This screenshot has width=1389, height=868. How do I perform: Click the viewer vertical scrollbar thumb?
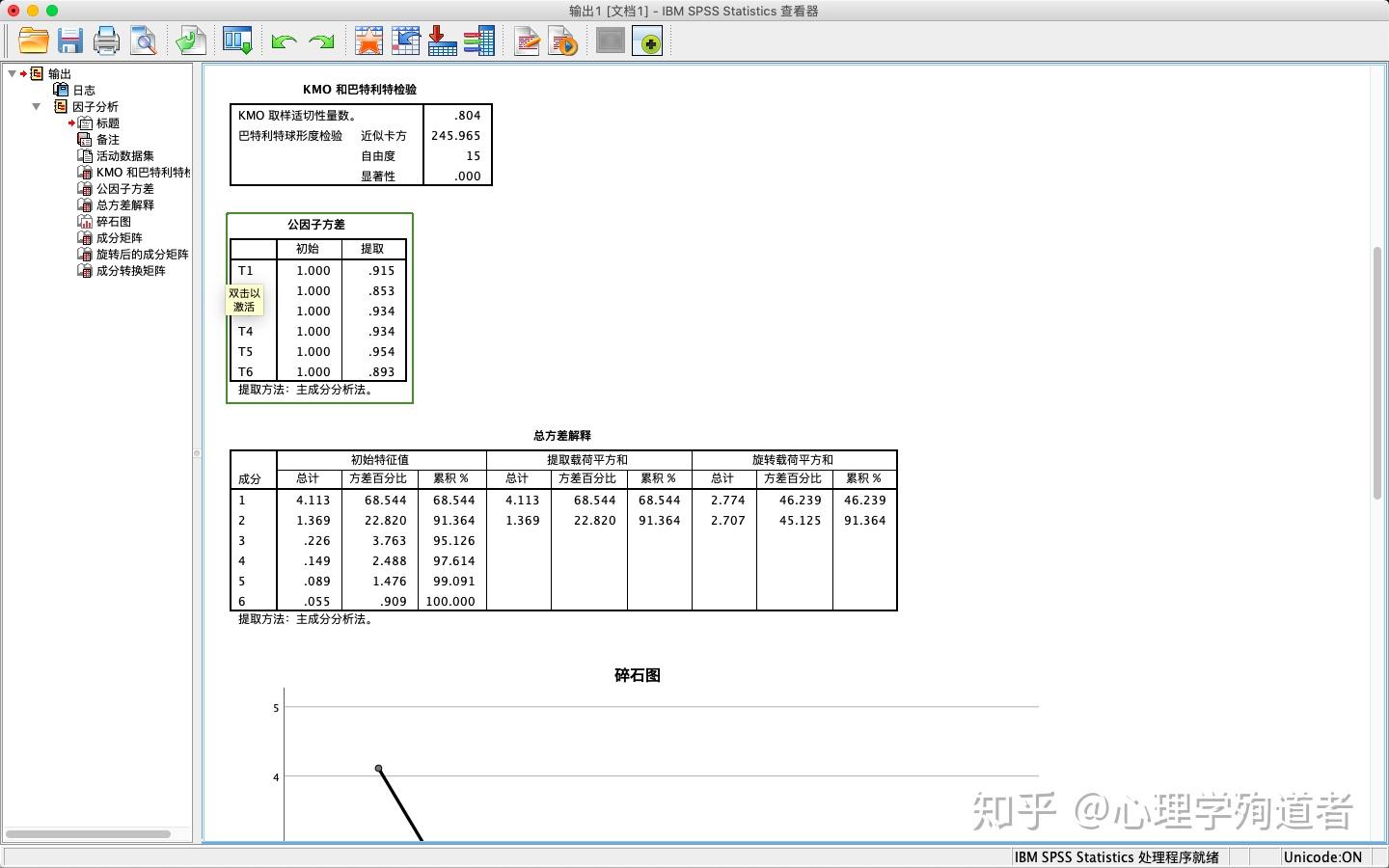click(1377, 372)
